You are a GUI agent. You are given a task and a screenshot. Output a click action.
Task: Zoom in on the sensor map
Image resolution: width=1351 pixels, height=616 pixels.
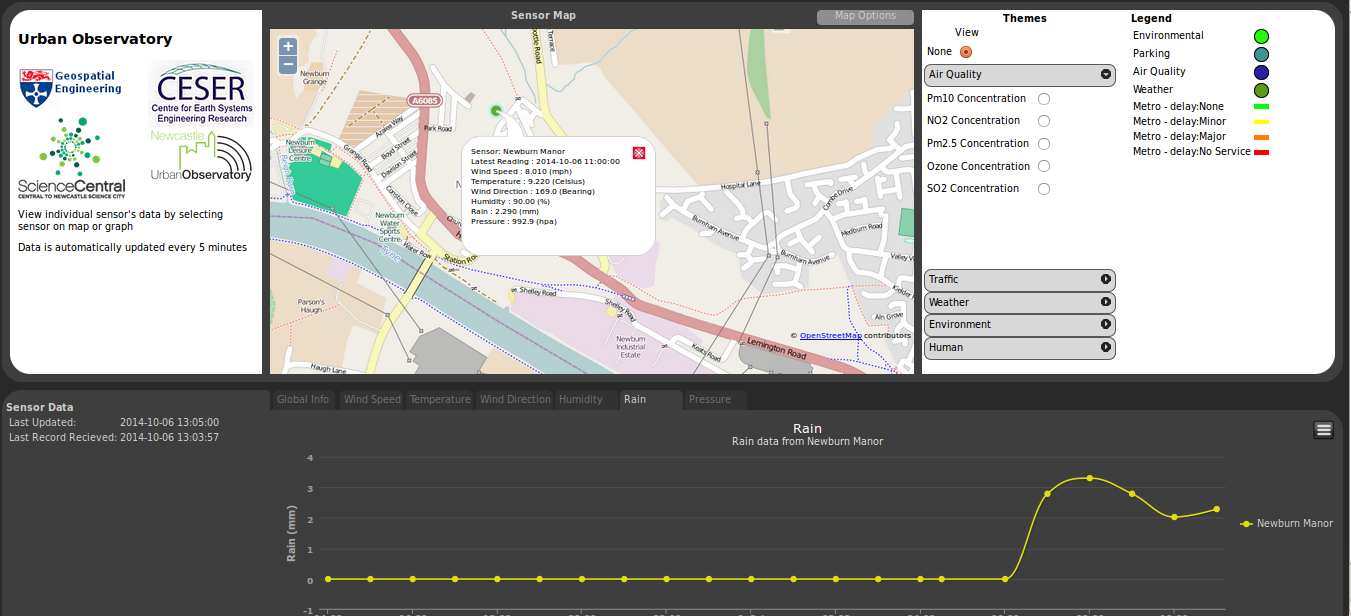tap(288, 46)
